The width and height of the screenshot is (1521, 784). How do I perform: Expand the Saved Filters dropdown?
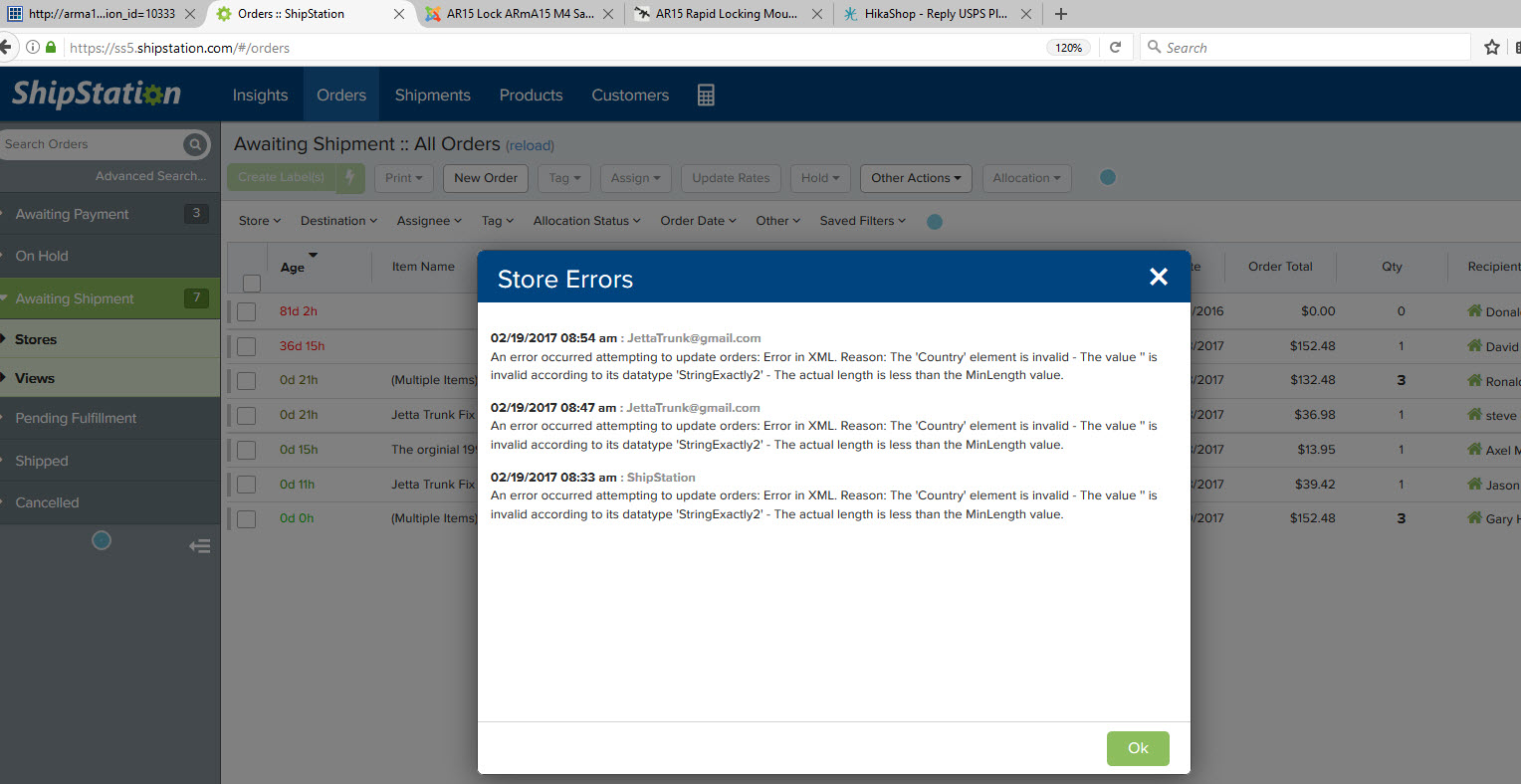(862, 221)
